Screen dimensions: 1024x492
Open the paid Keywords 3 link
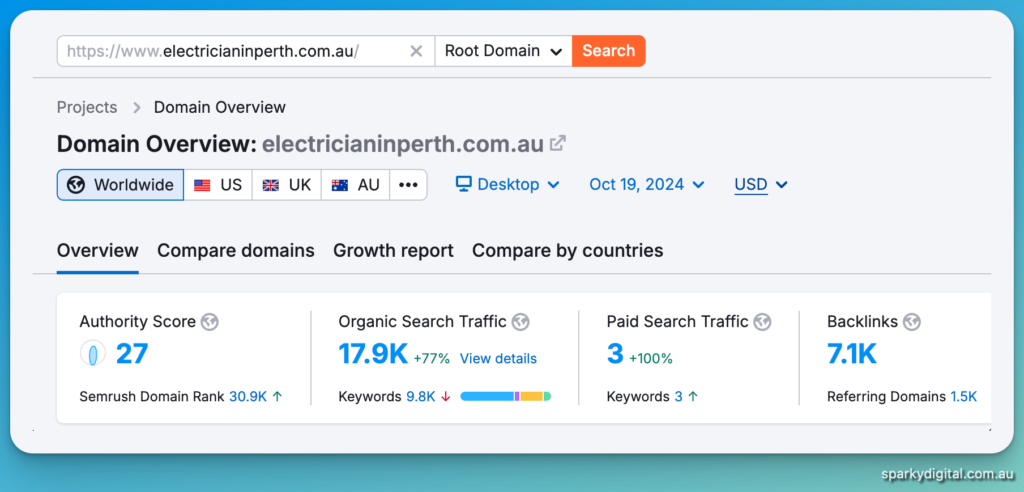679,396
